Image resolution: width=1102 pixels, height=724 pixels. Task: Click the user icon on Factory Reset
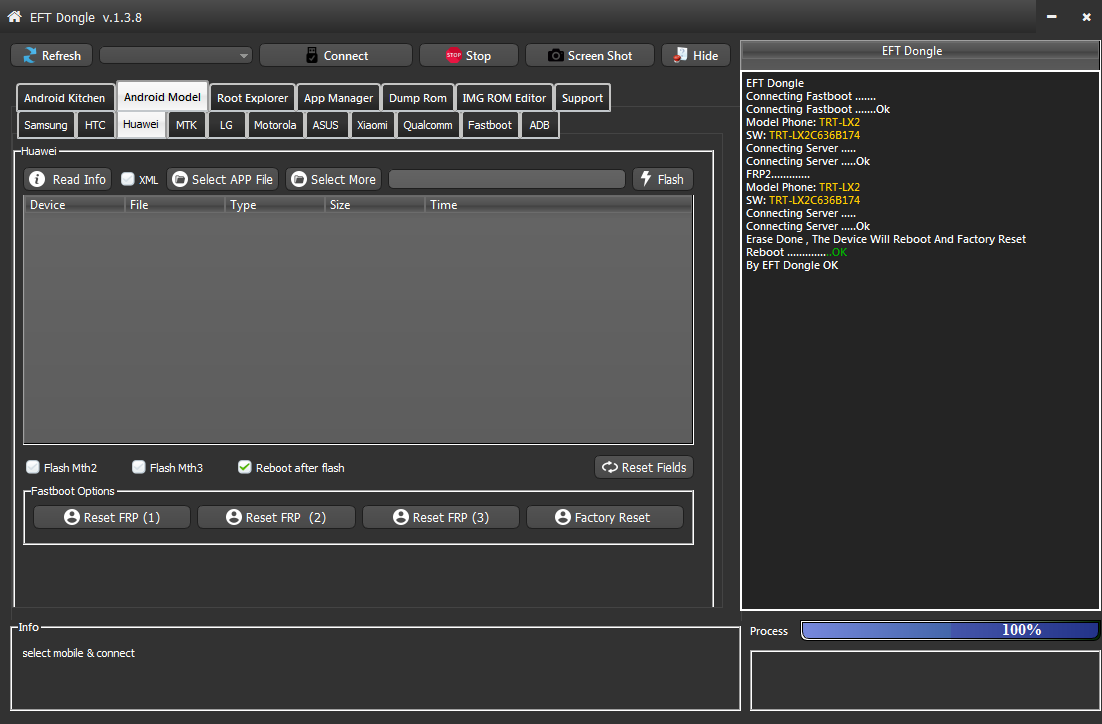click(x=562, y=517)
